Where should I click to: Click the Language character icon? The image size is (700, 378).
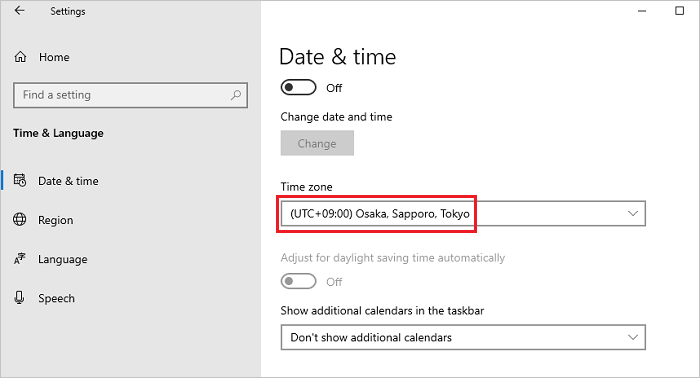[x=20, y=259]
